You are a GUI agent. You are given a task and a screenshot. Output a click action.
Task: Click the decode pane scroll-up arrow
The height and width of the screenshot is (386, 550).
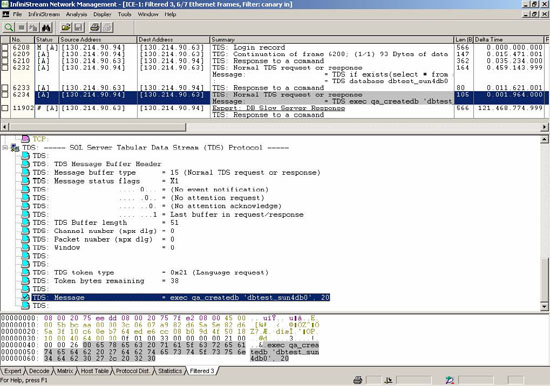click(x=544, y=139)
